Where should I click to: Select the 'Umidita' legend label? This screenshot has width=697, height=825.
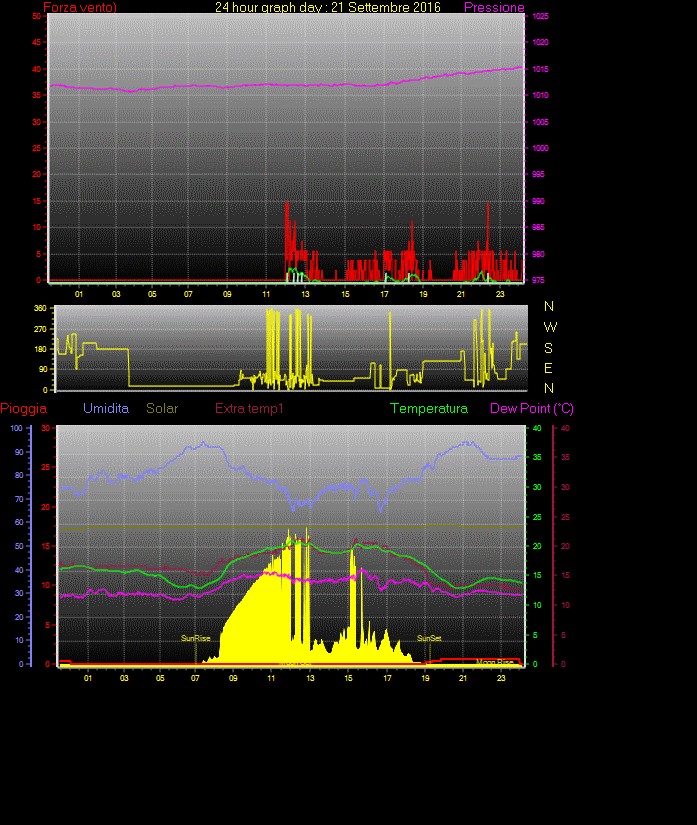pos(106,409)
